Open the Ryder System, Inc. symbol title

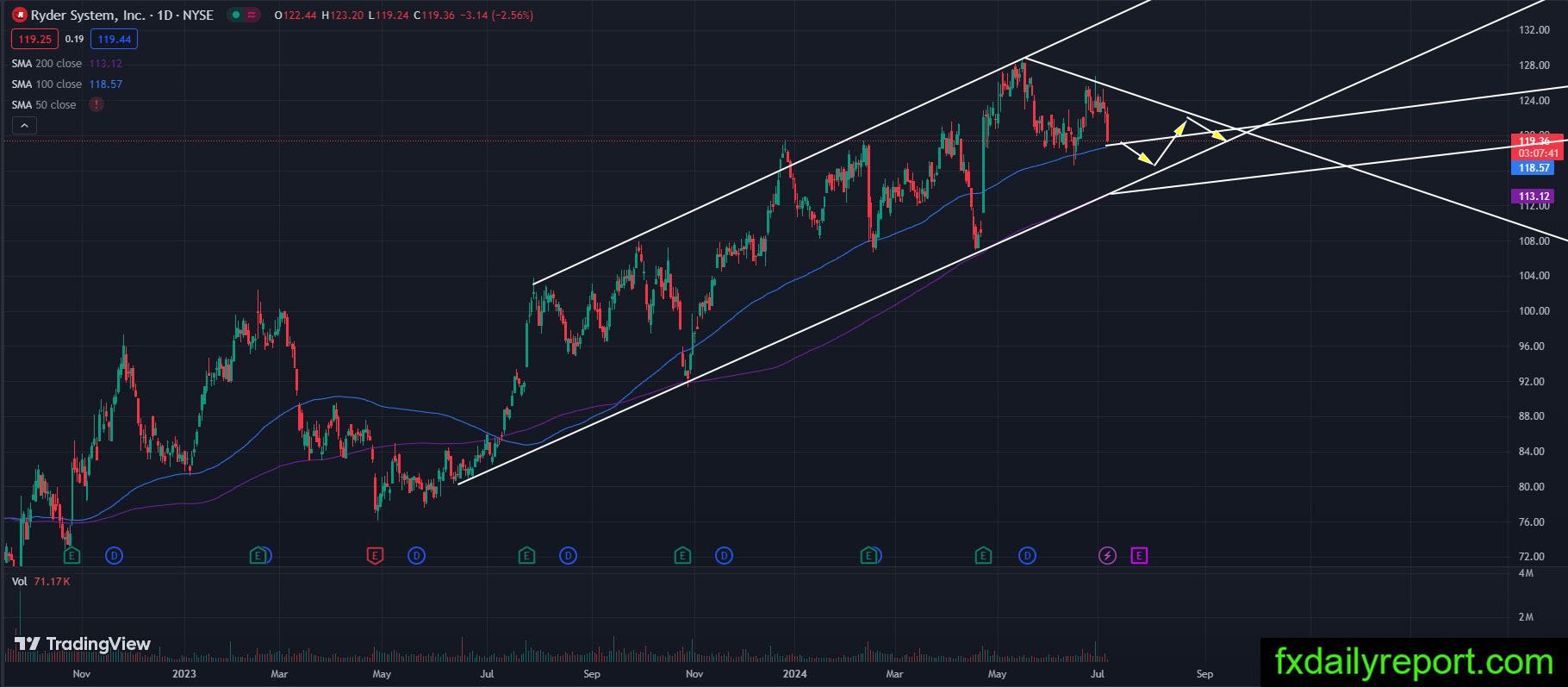tap(122, 15)
